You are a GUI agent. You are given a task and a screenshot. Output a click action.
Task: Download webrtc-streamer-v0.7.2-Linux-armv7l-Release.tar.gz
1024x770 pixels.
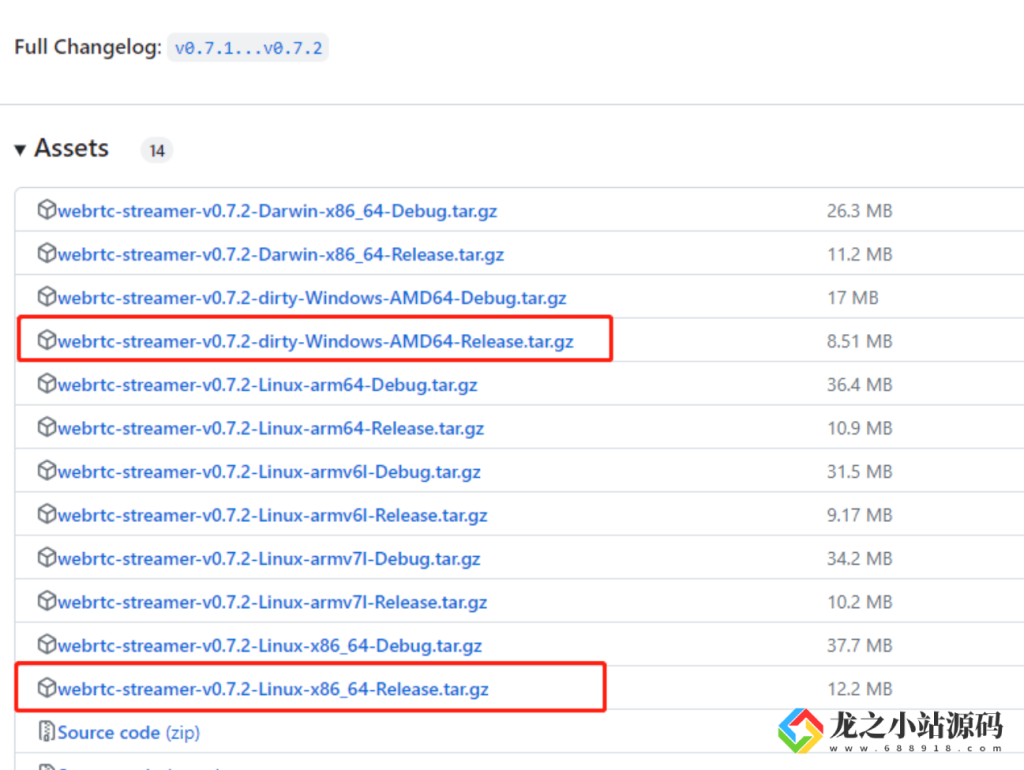click(x=272, y=602)
